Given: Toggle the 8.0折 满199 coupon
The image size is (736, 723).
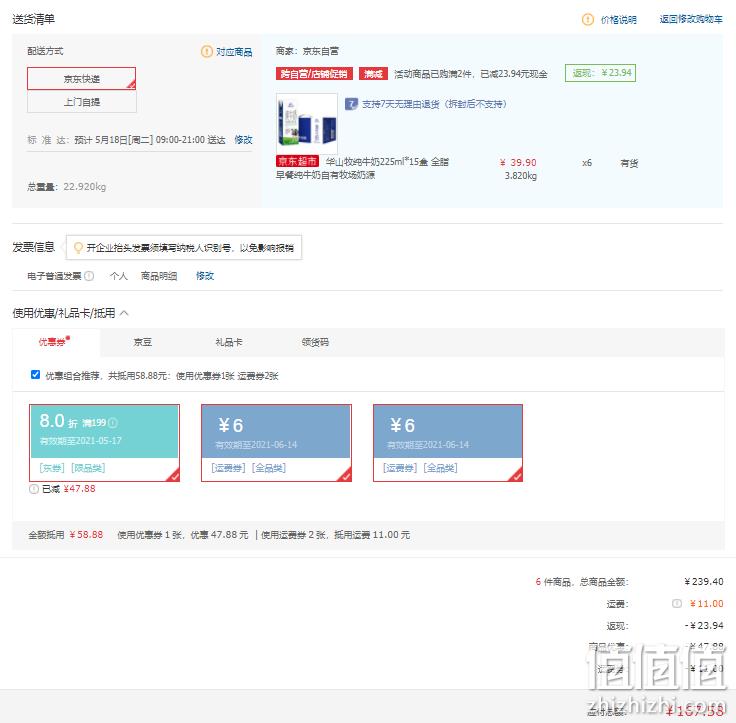Looking at the screenshot, I should coord(104,443).
